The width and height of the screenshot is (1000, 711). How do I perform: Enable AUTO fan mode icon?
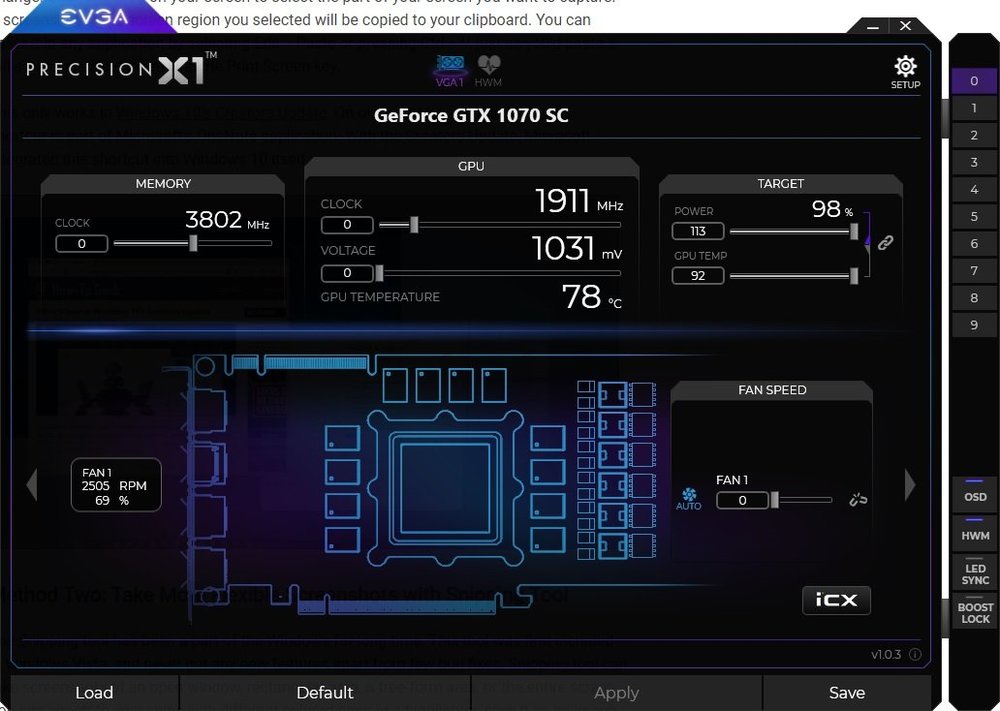688,499
